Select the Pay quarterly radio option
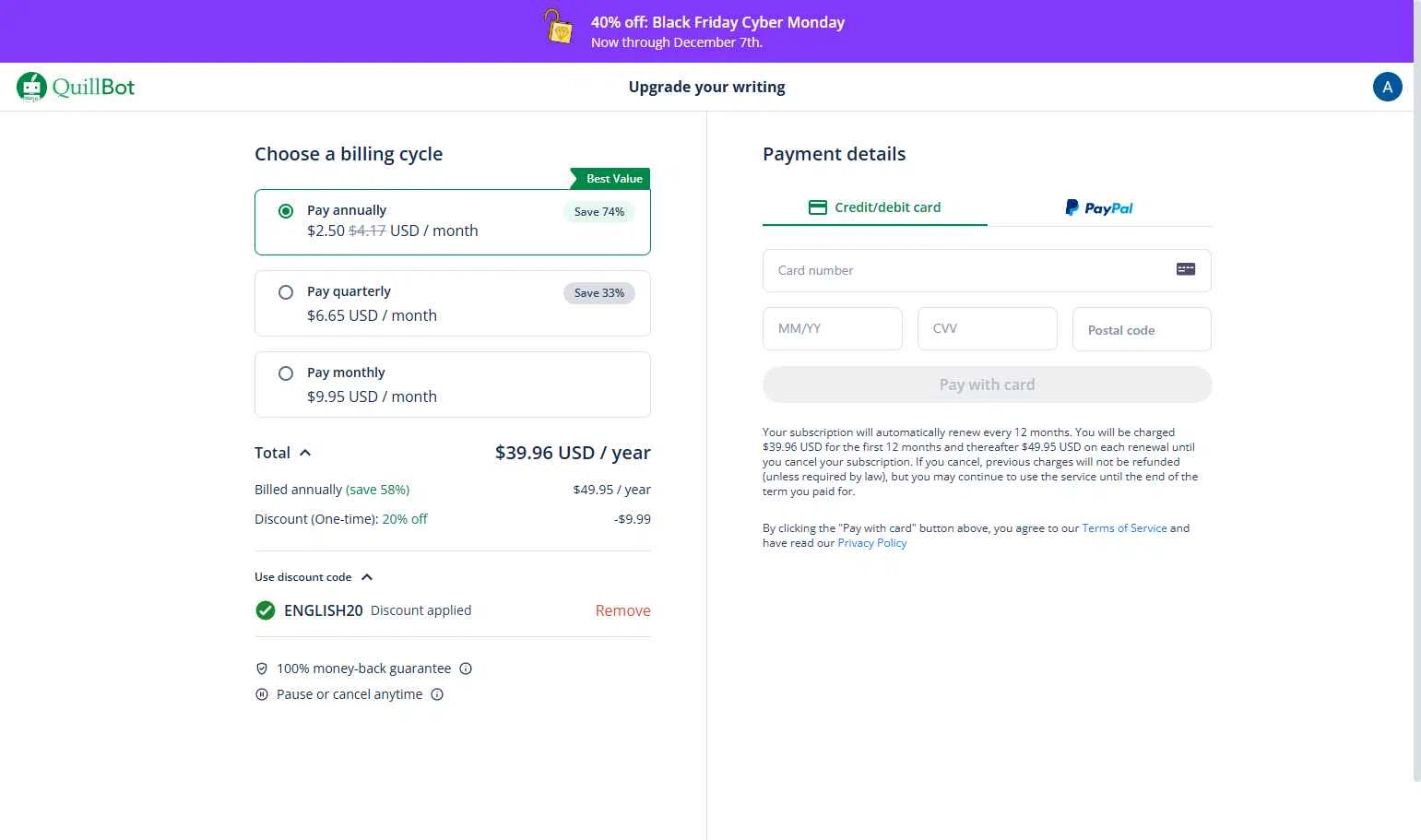Image resolution: width=1421 pixels, height=840 pixels. [x=286, y=292]
